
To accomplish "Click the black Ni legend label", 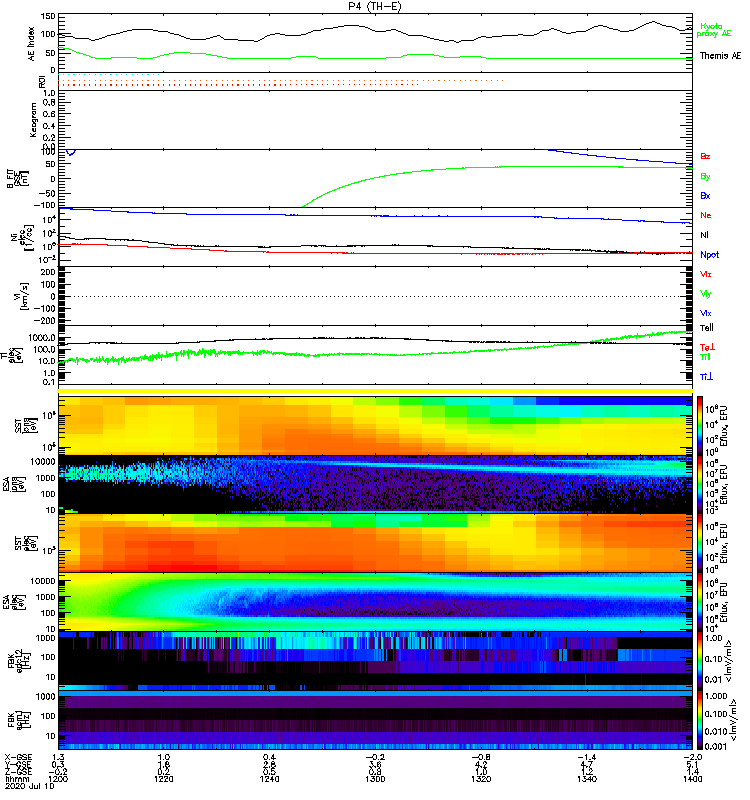I will click(705, 235).
